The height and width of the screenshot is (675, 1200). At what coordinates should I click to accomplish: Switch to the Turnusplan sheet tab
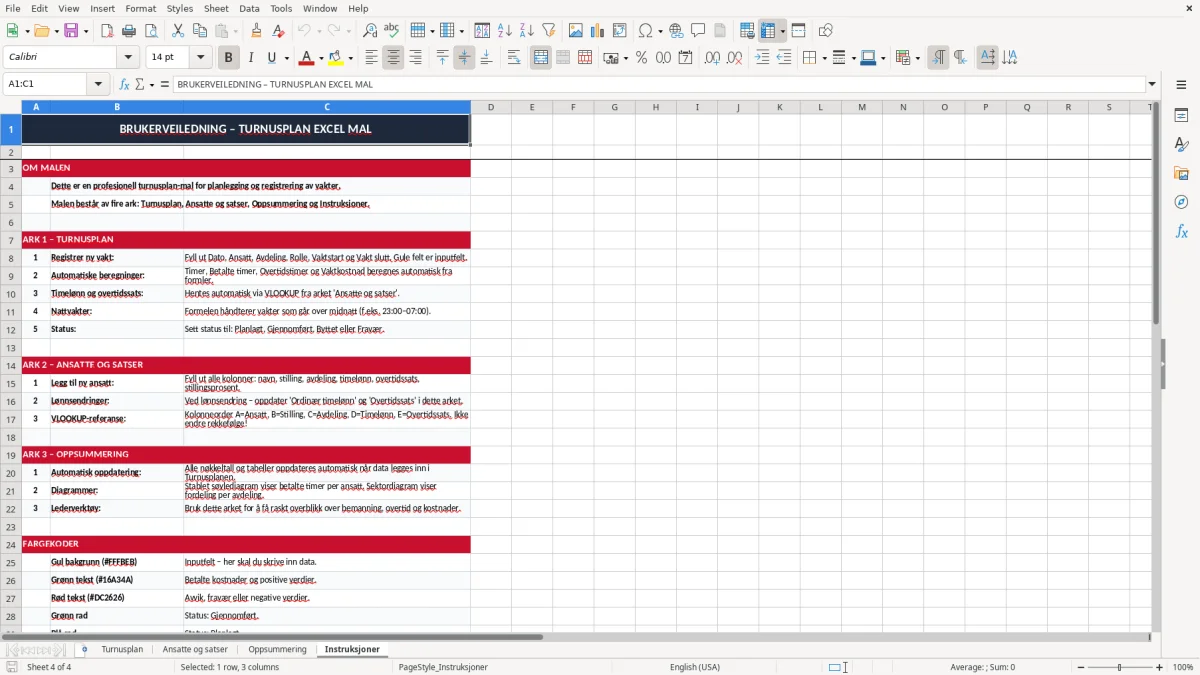tap(122, 649)
